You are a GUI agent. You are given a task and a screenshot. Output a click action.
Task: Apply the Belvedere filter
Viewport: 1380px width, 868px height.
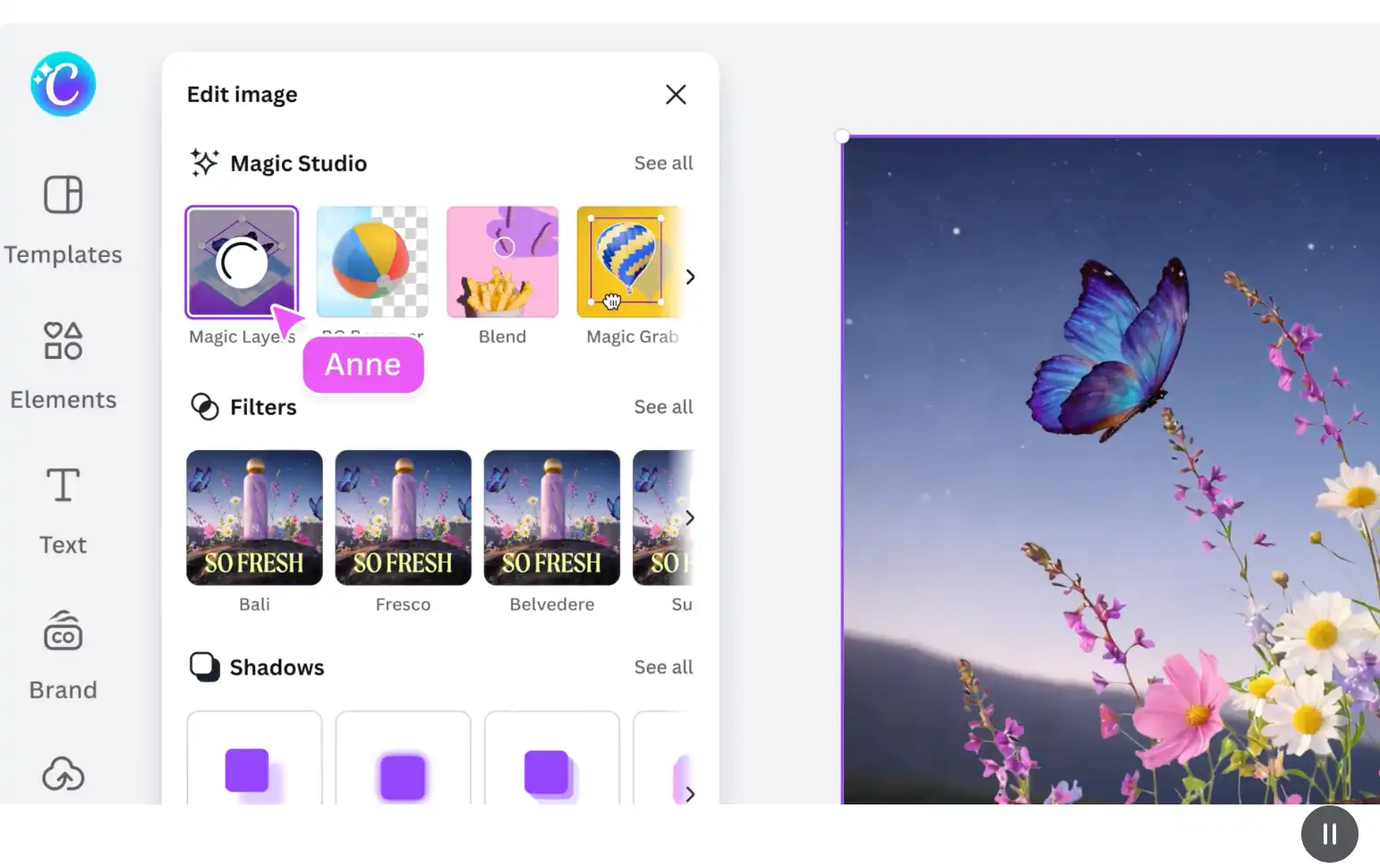pos(551,517)
